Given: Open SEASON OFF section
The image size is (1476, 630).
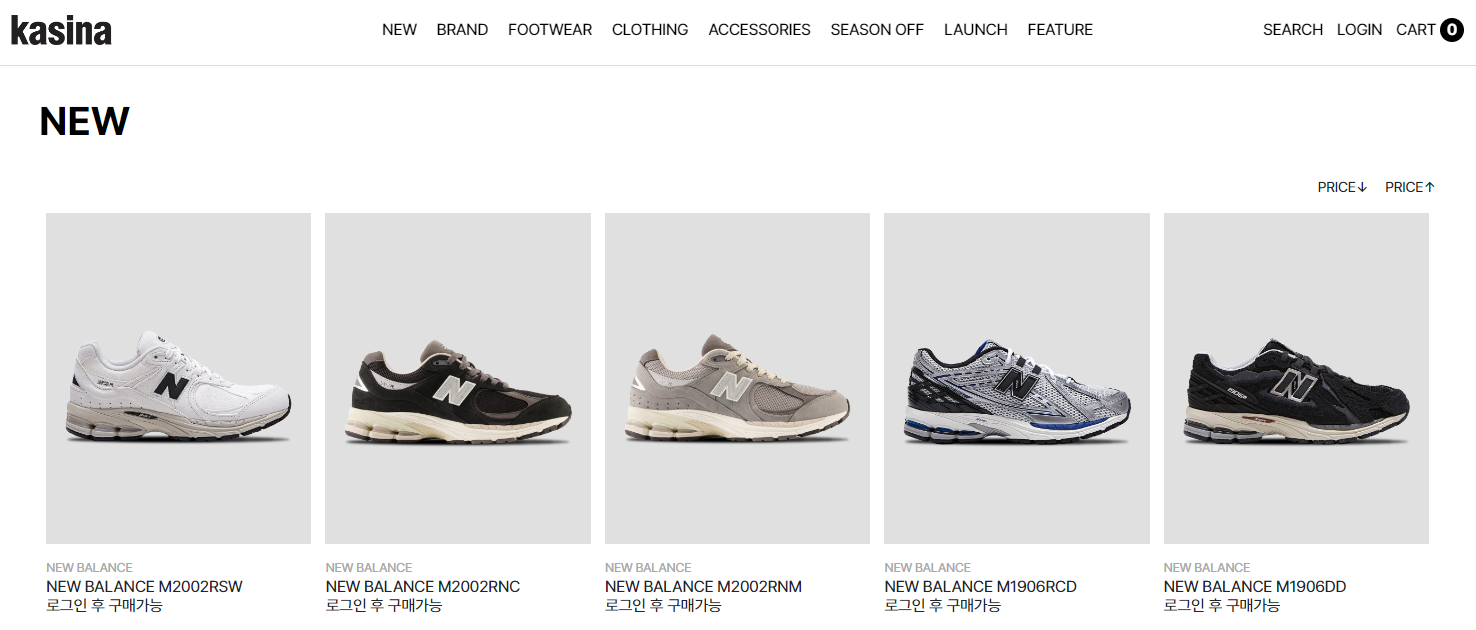Looking at the screenshot, I should (x=877, y=30).
